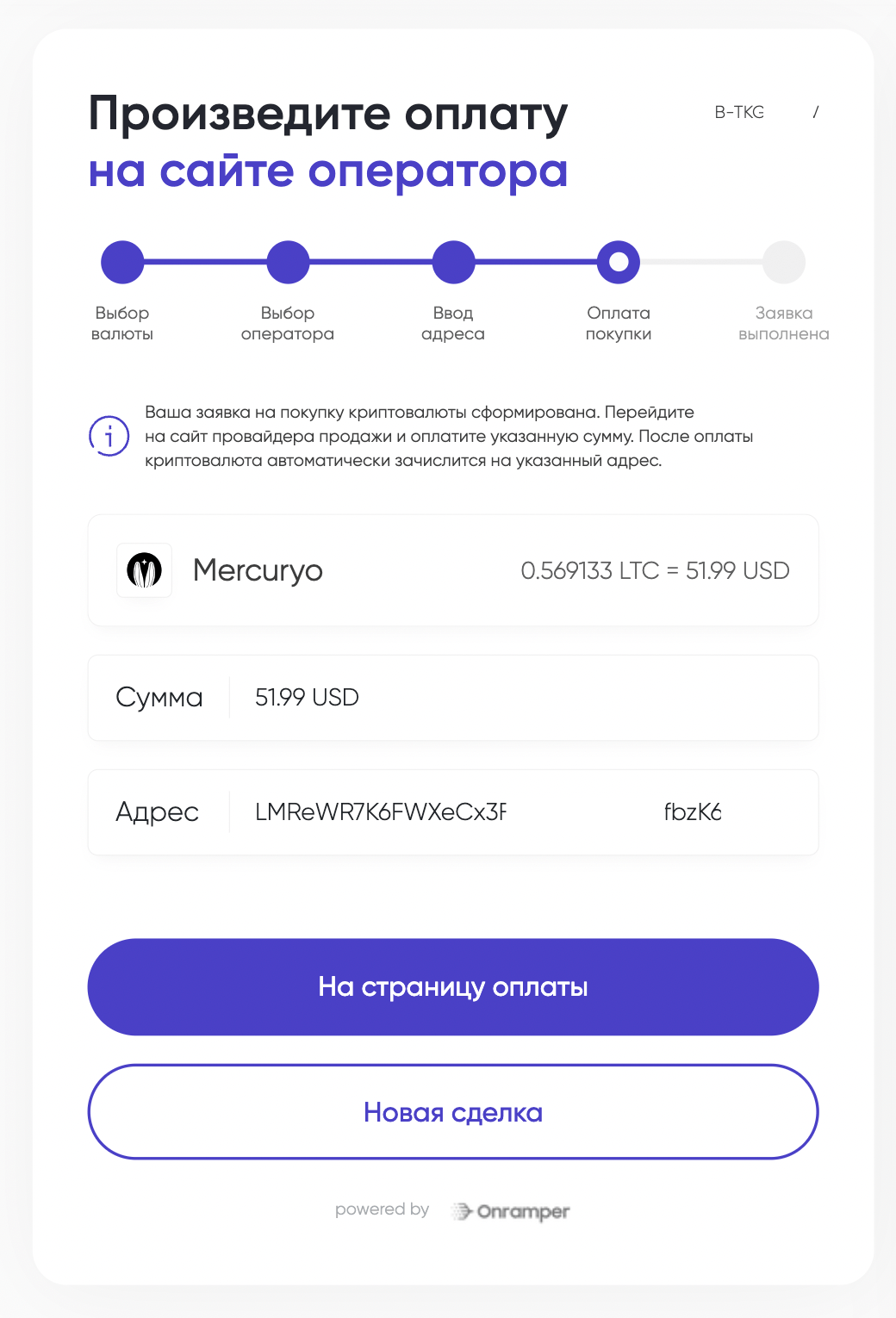Start a new deal with Новая сделка
The width and height of the screenshot is (896, 1318).
[x=452, y=1112]
